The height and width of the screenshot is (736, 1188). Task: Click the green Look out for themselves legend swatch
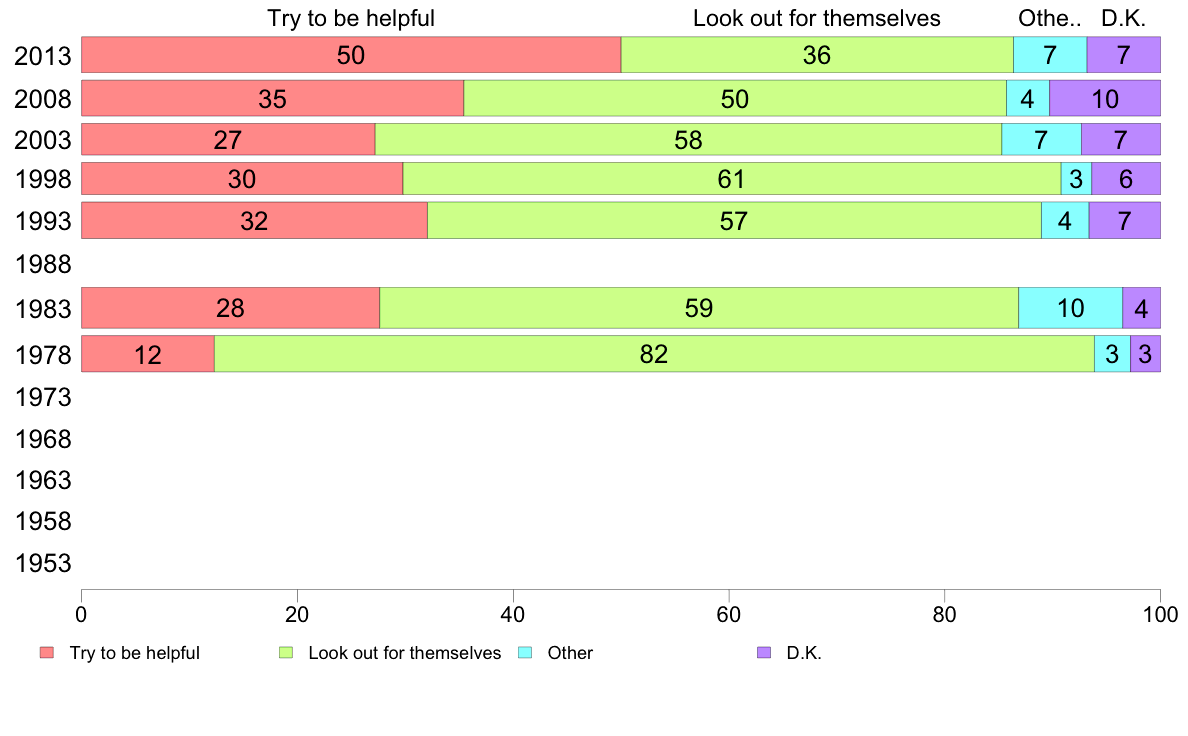286,653
